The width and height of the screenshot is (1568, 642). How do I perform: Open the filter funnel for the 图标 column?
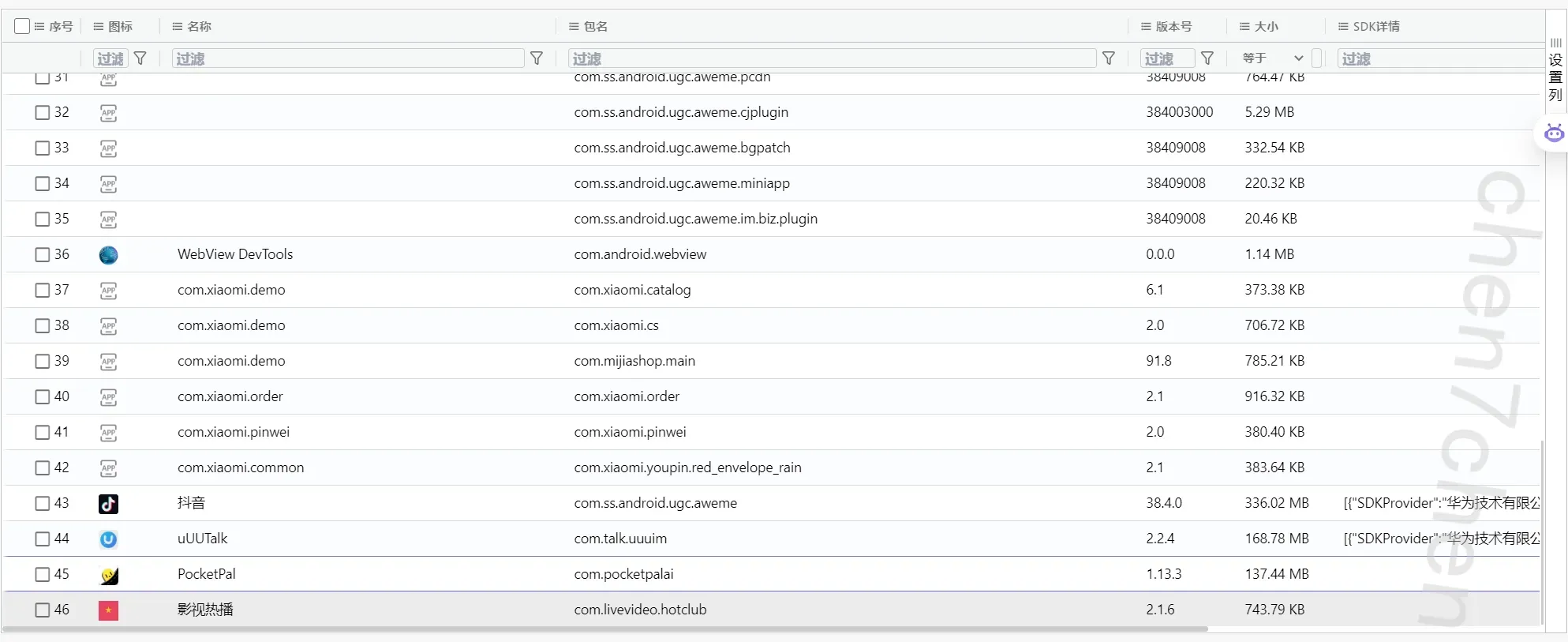tap(140, 58)
